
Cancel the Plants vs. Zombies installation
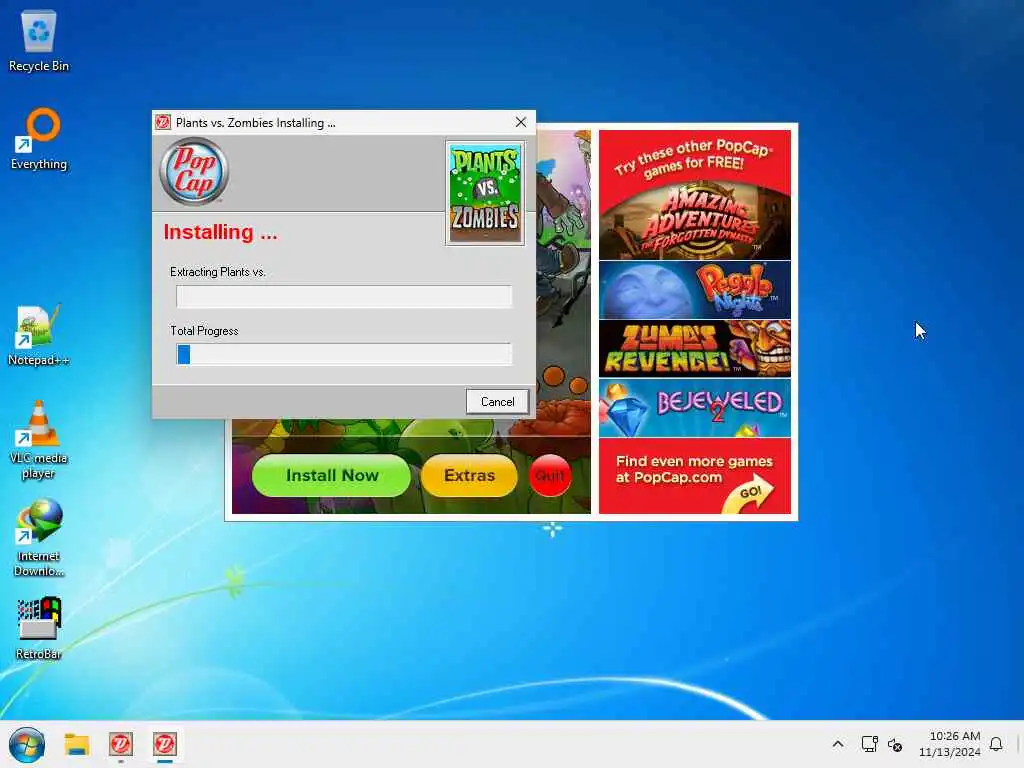point(497,402)
